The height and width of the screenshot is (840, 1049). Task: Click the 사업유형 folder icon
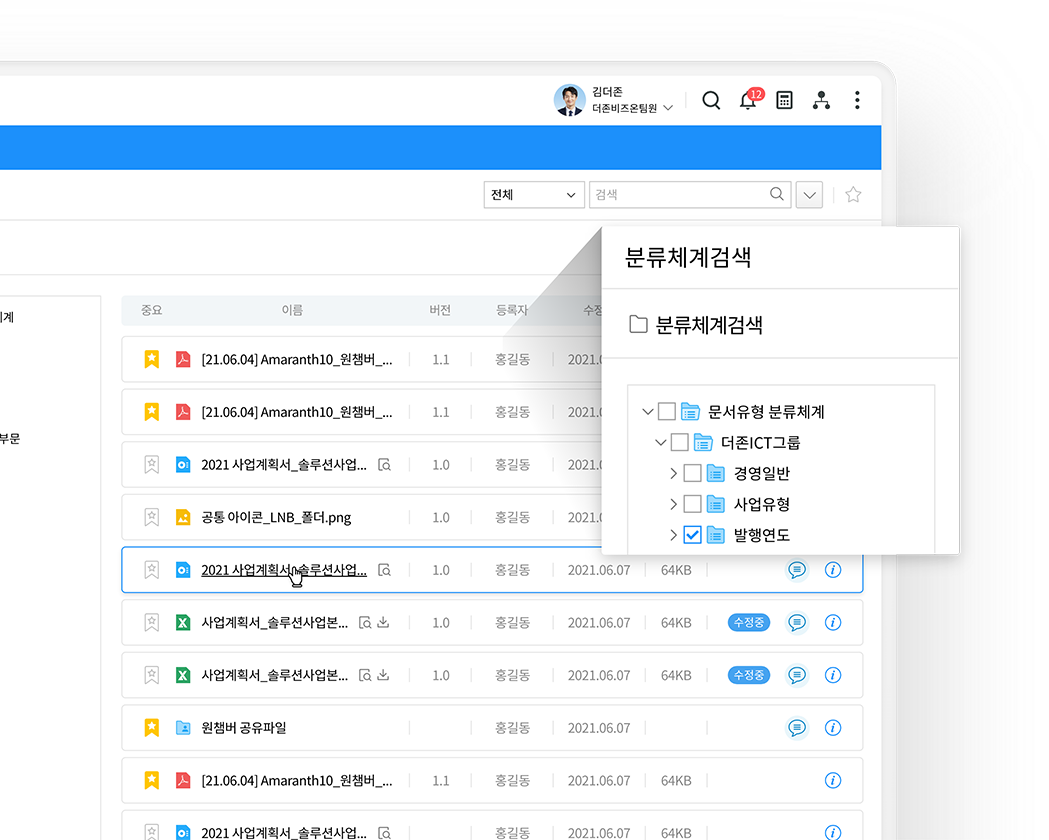pyautogui.click(x=716, y=504)
